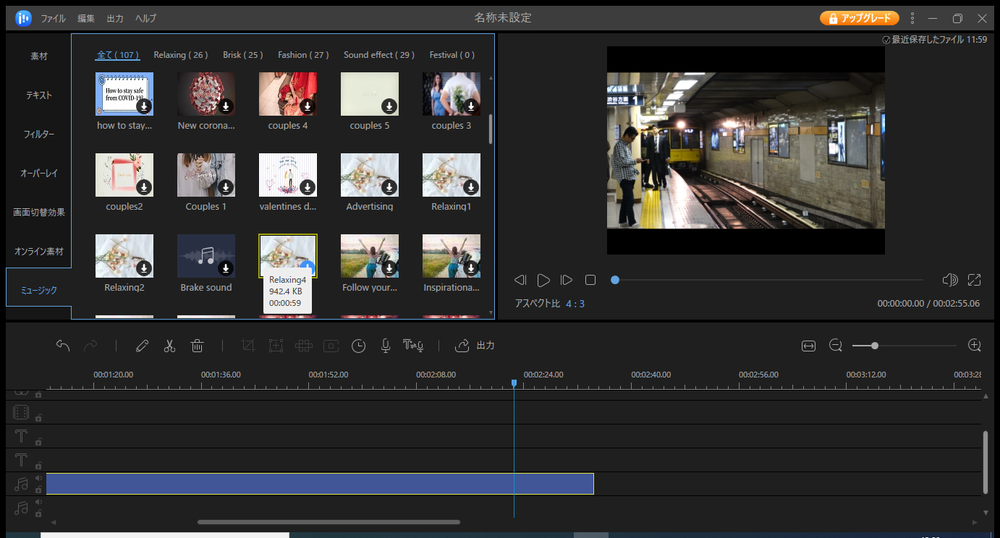This screenshot has height=538, width=1000.
Task: Download the 'Brake sound' audio
Action: 226,268
